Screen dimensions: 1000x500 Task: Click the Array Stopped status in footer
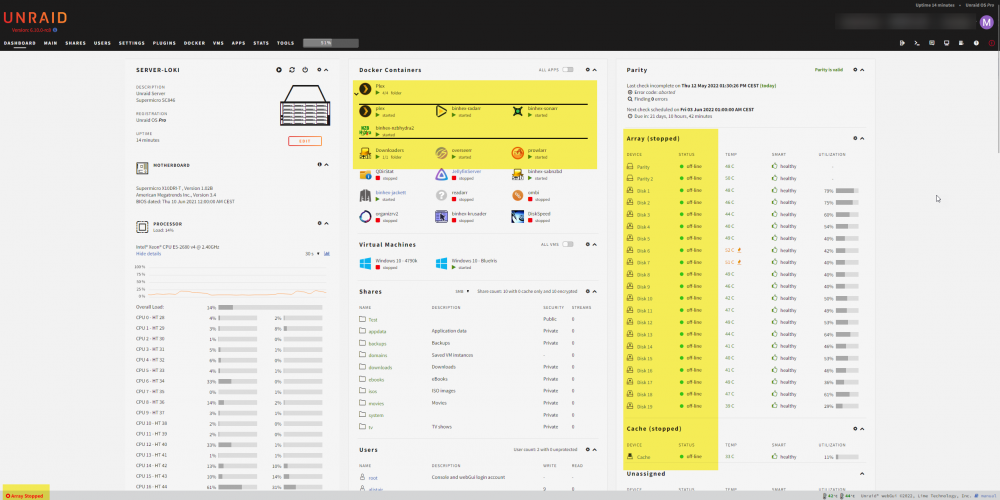24,496
